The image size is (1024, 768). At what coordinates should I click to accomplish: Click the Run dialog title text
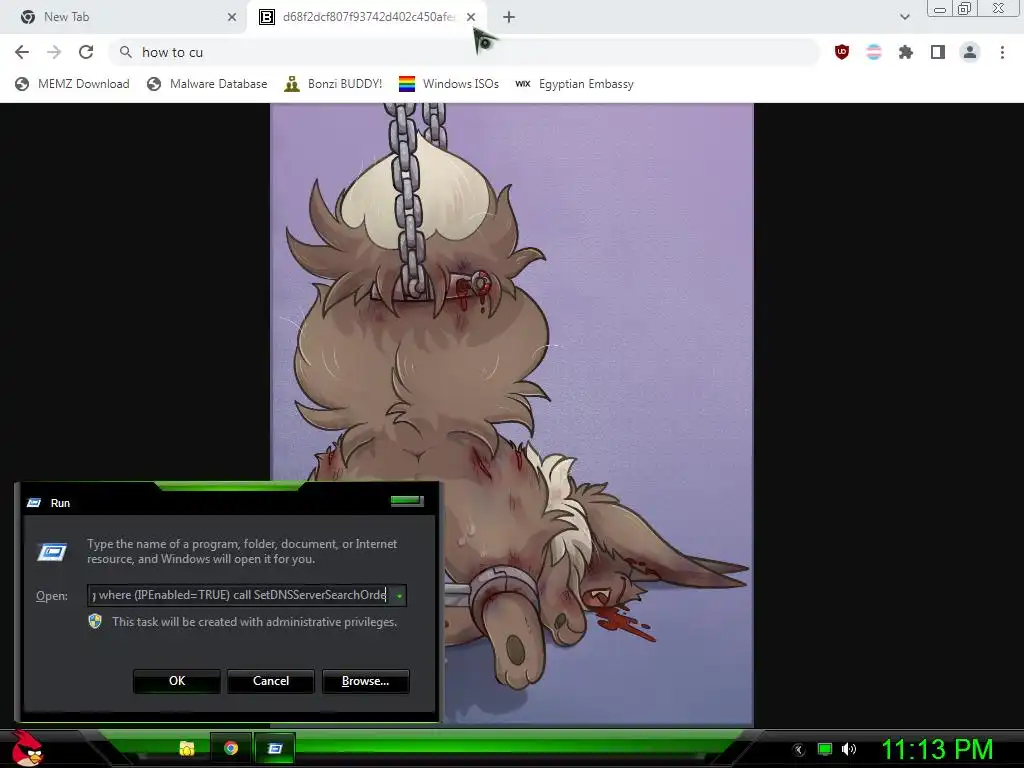[x=61, y=503]
